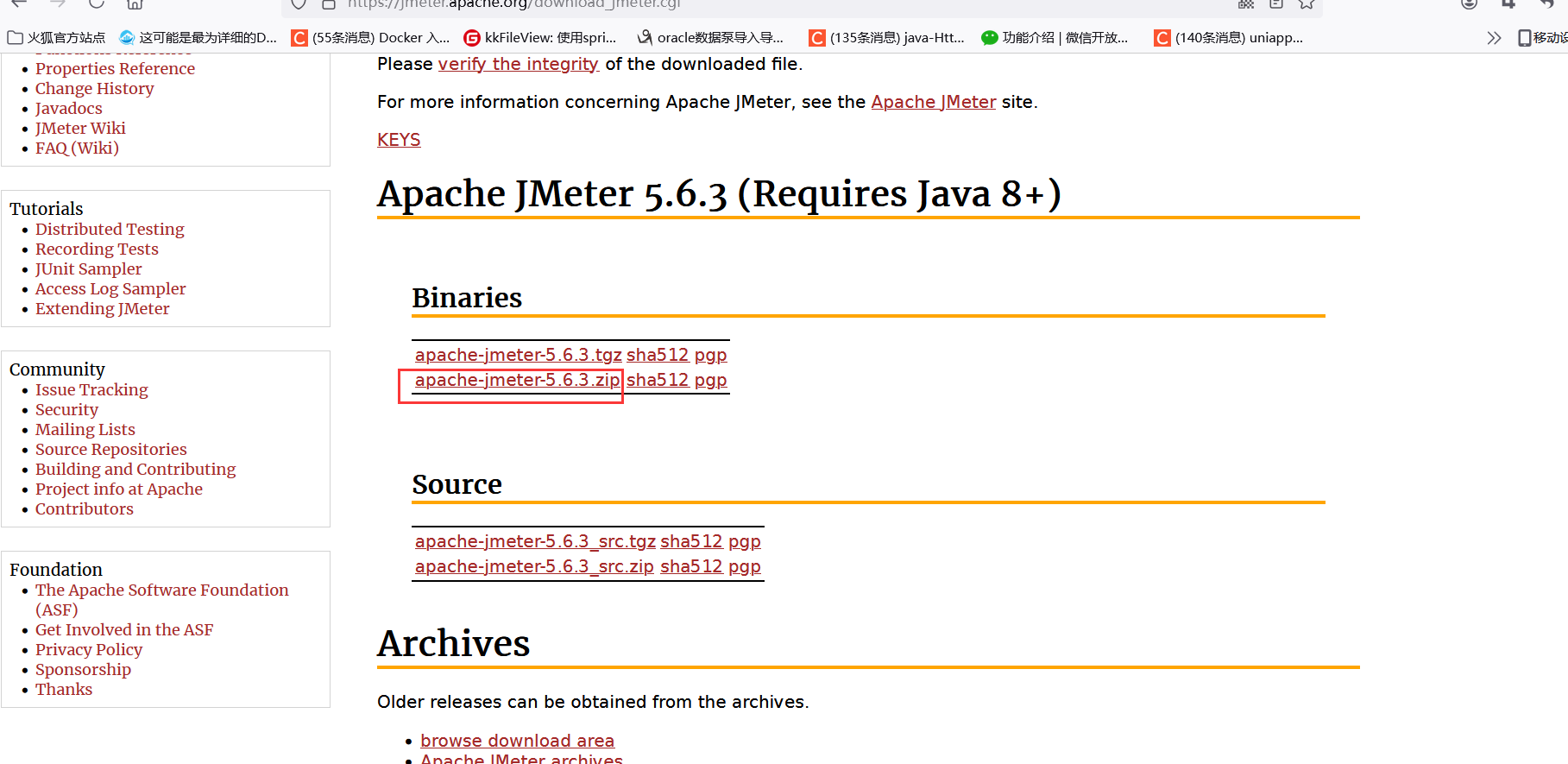Click the Archives heading

[x=454, y=643]
